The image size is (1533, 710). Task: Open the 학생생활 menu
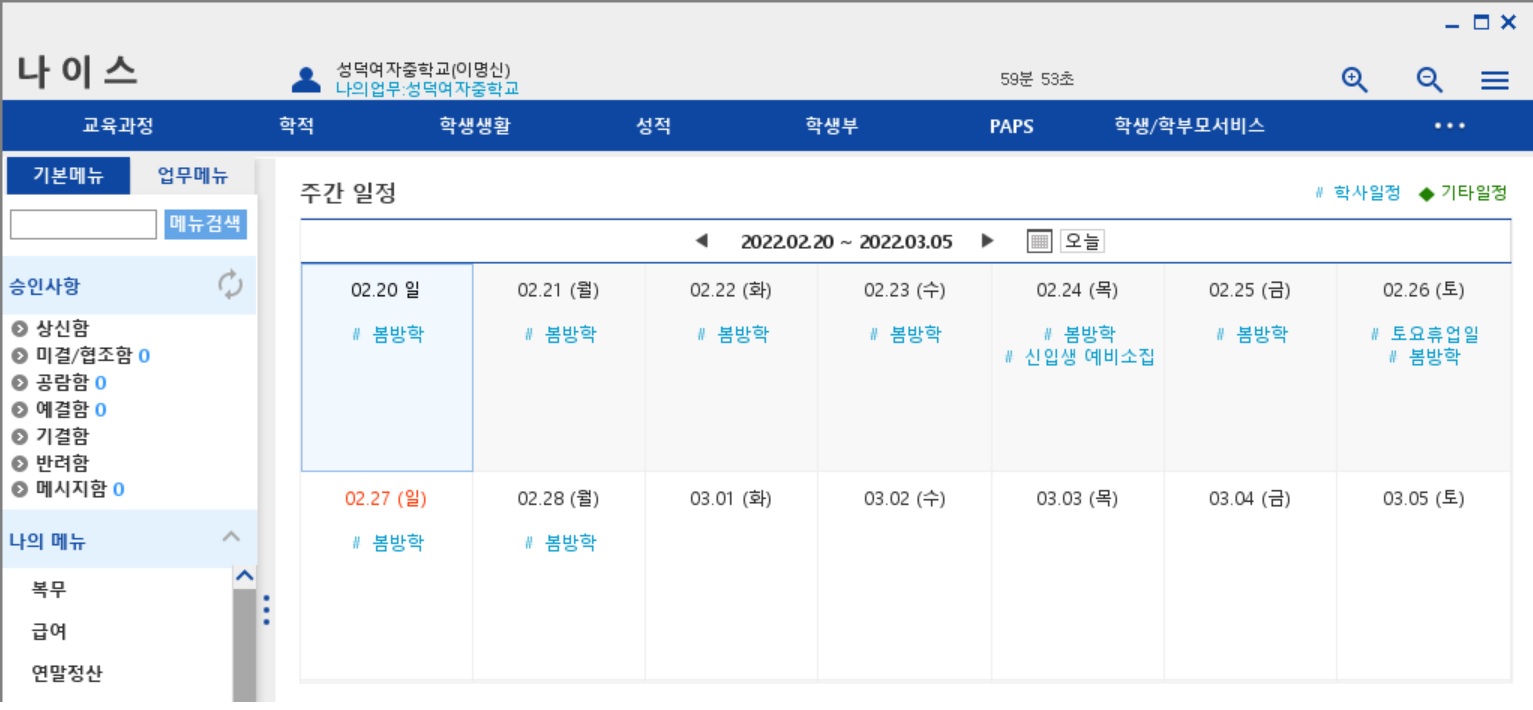coord(475,126)
